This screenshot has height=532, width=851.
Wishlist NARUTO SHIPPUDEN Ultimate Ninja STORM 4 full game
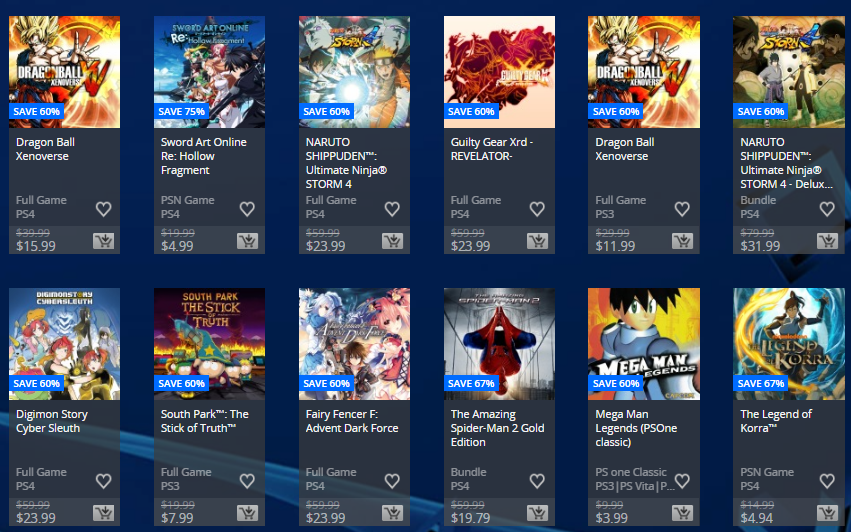(x=392, y=209)
